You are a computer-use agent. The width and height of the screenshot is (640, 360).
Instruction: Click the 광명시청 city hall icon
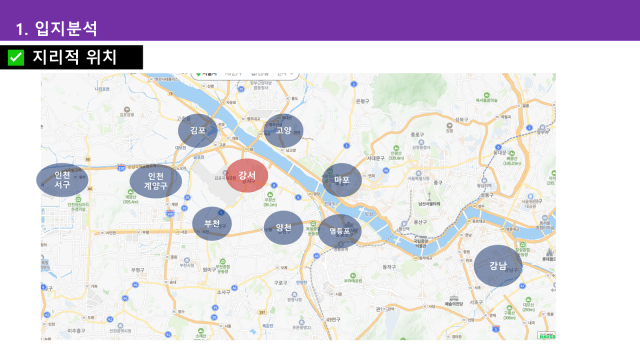(x=294, y=295)
